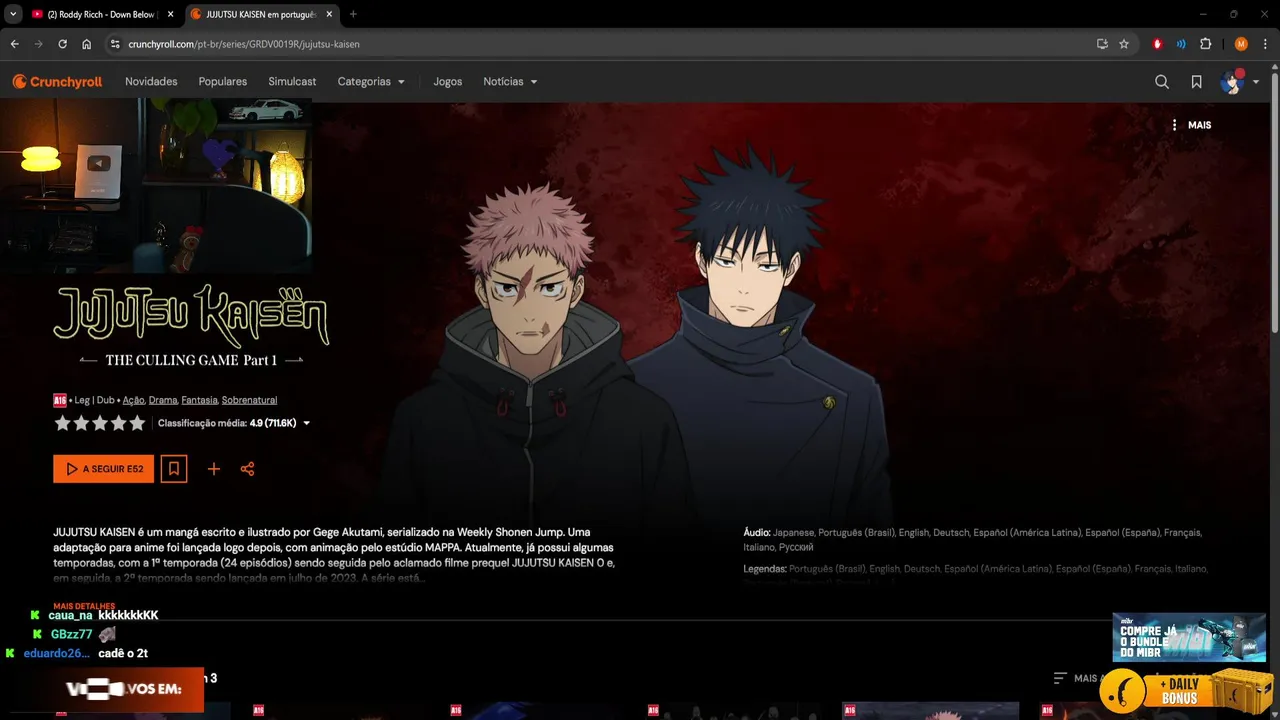Open the tab search dropdown arrow
The height and width of the screenshot is (720, 1280).
tap(12, 14)
